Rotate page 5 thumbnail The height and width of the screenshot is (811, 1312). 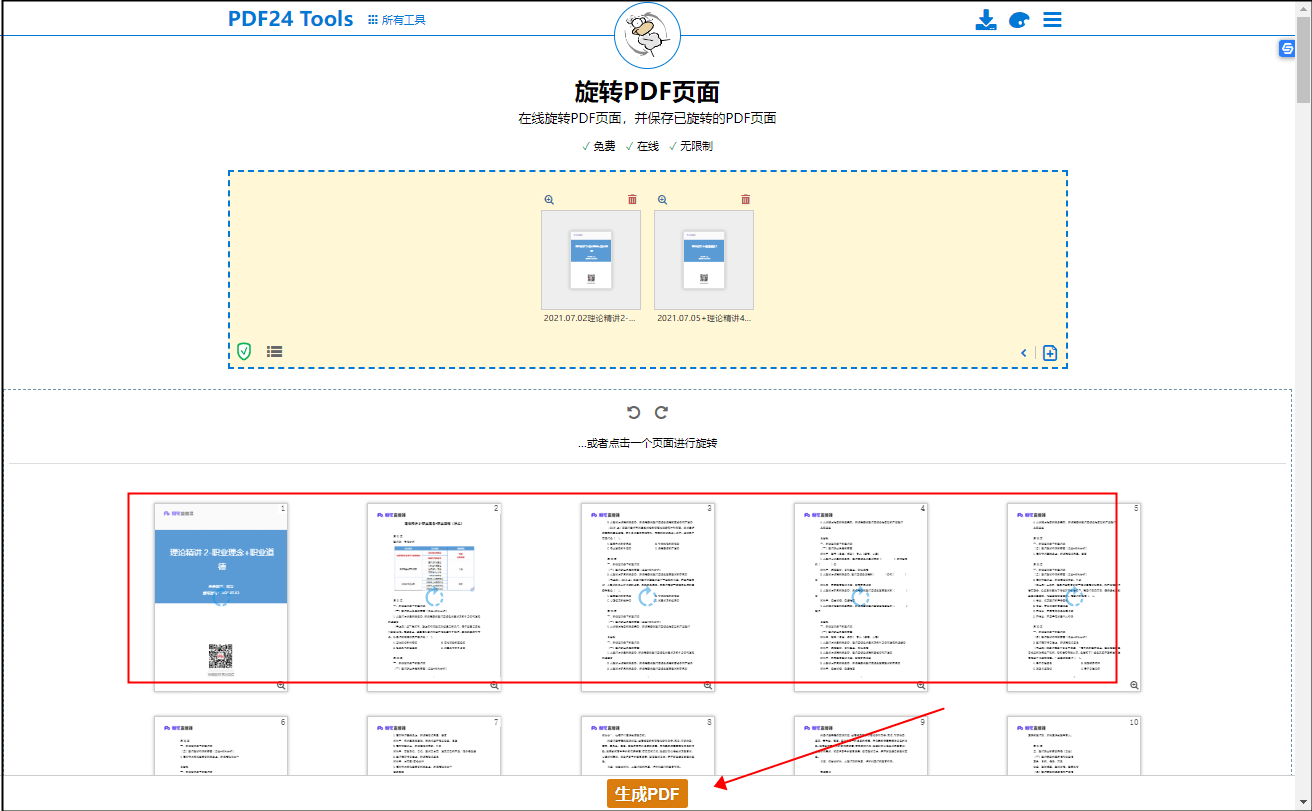point(1074,597)
